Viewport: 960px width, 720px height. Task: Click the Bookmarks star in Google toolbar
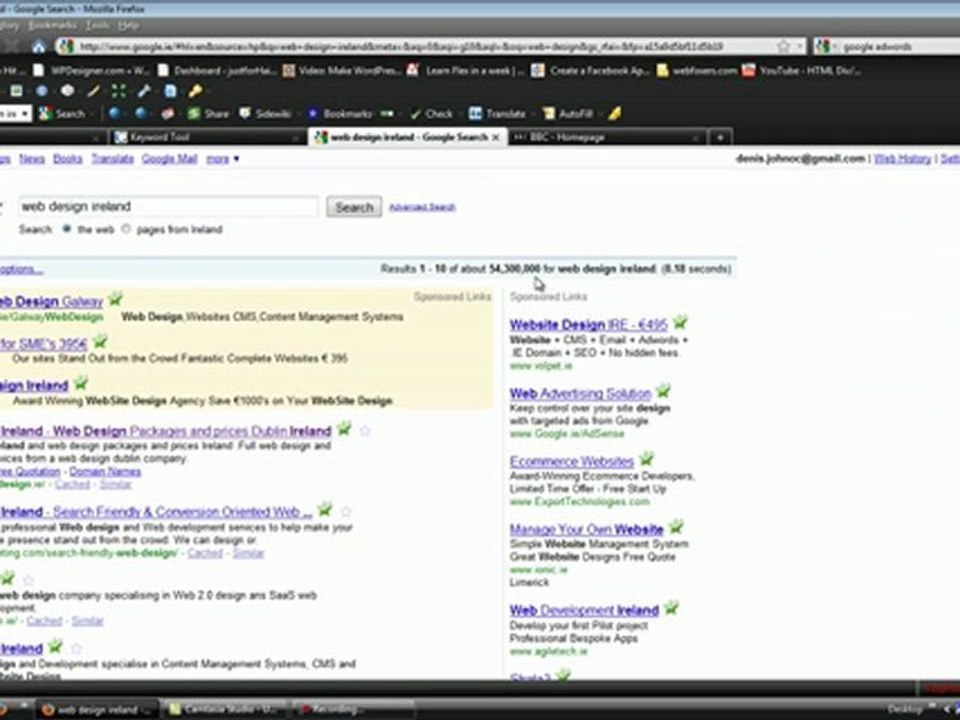[x=339, y=114]
